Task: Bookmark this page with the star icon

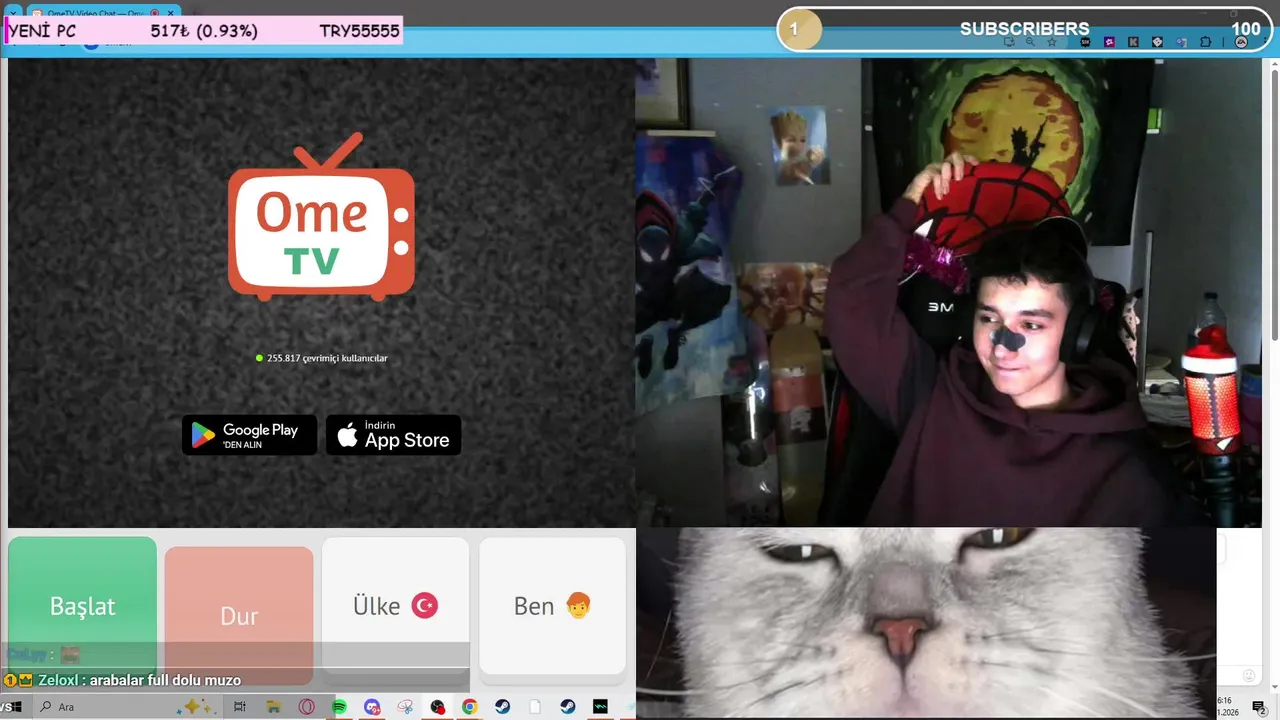Action: click(x=1052, y=42)
